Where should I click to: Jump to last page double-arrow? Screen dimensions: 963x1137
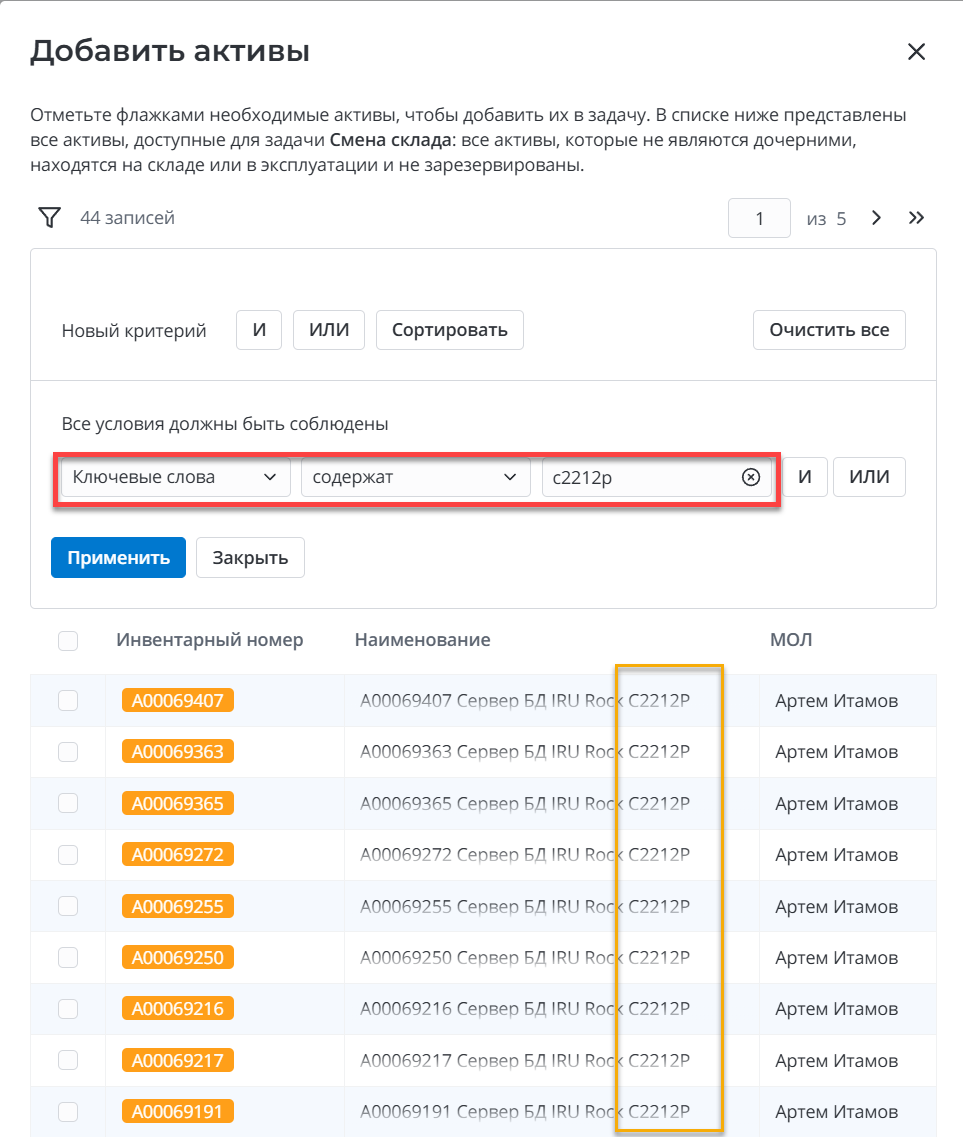coord(916,217)
